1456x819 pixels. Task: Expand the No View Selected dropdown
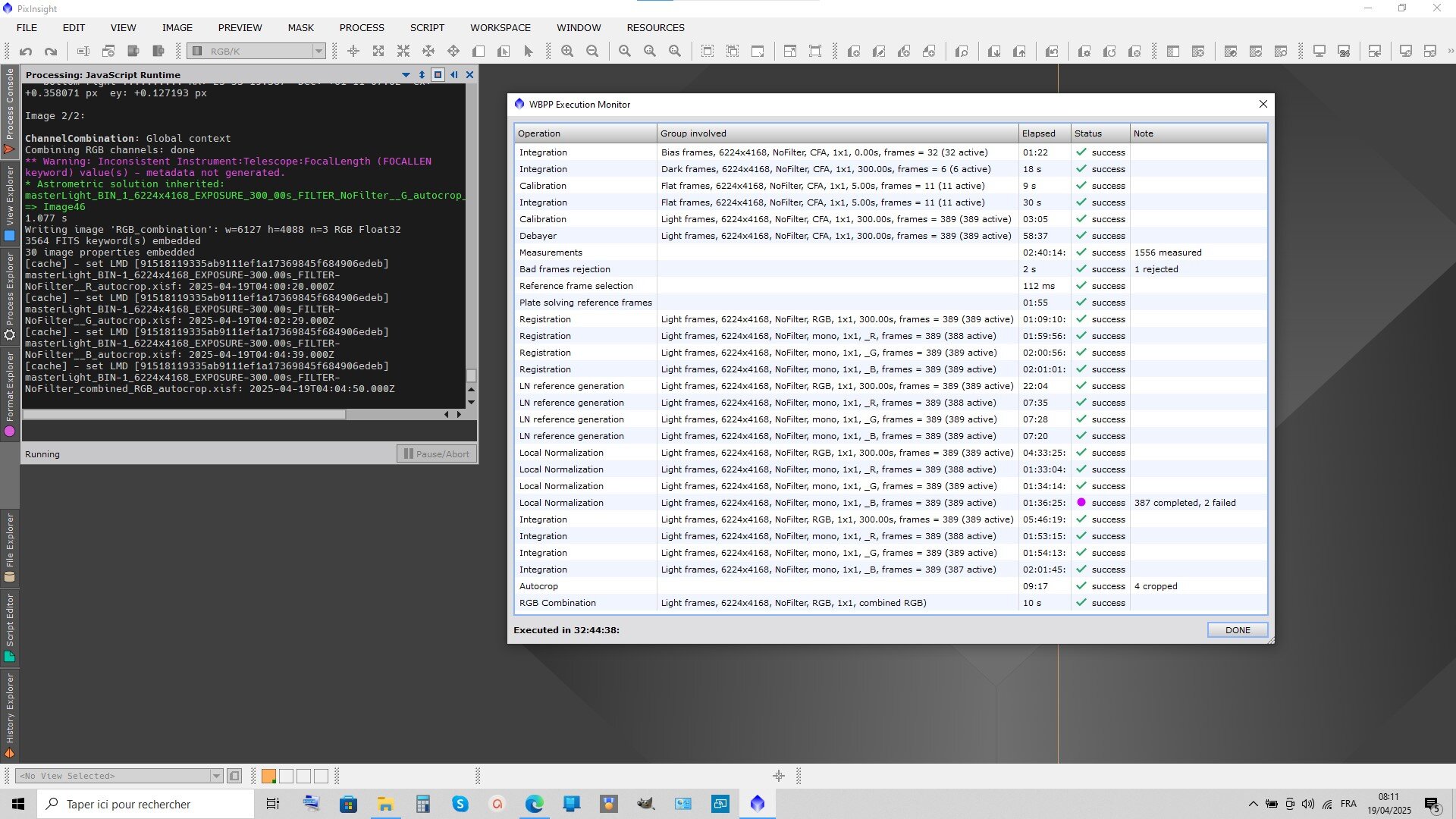(216, 776)
